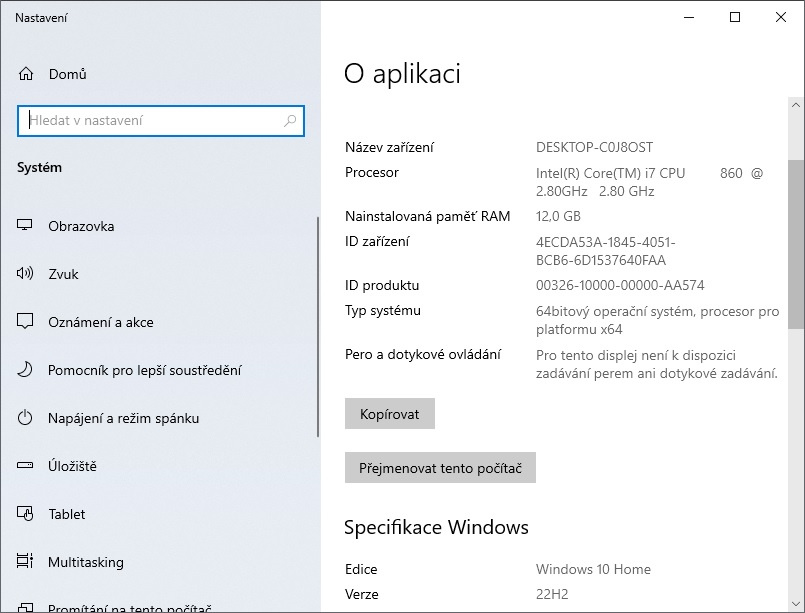The image size is (805, 613).
Task: Open Úložiště storage settings
Action: pyautogui.click(x=24, y=466)
